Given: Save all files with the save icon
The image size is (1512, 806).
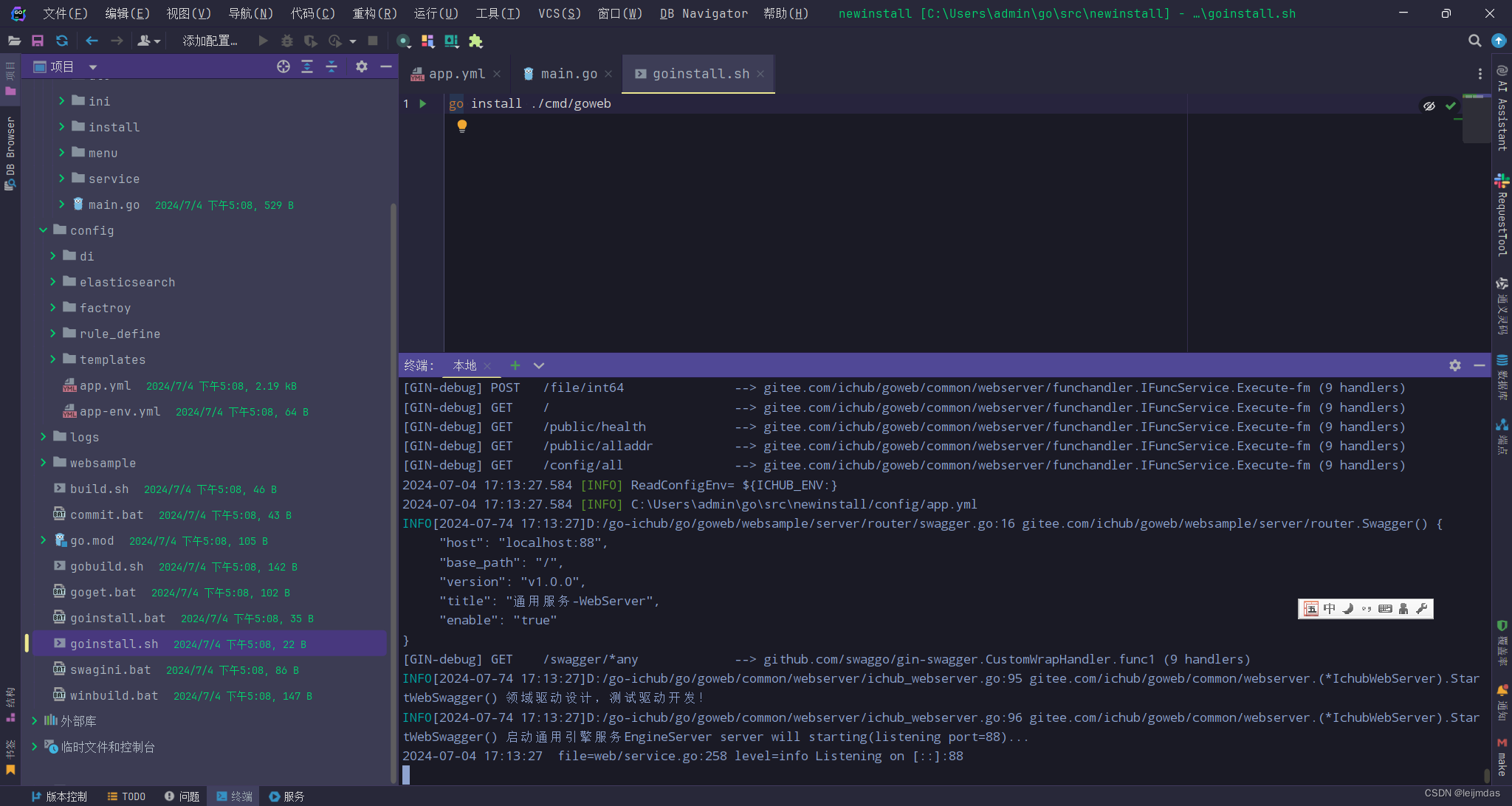Looking at the screenshot, I should coord(38,41).
